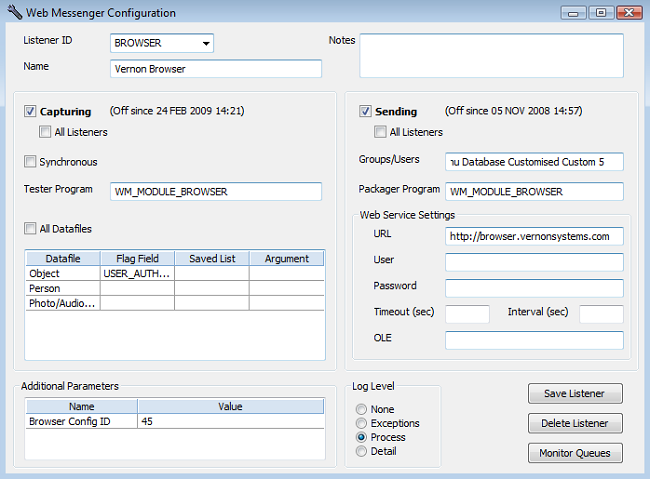Image resolution: width=650 pixels, height=479 pixels.
Task: Click the Interval (sec) field
Action: click(601, 314)
